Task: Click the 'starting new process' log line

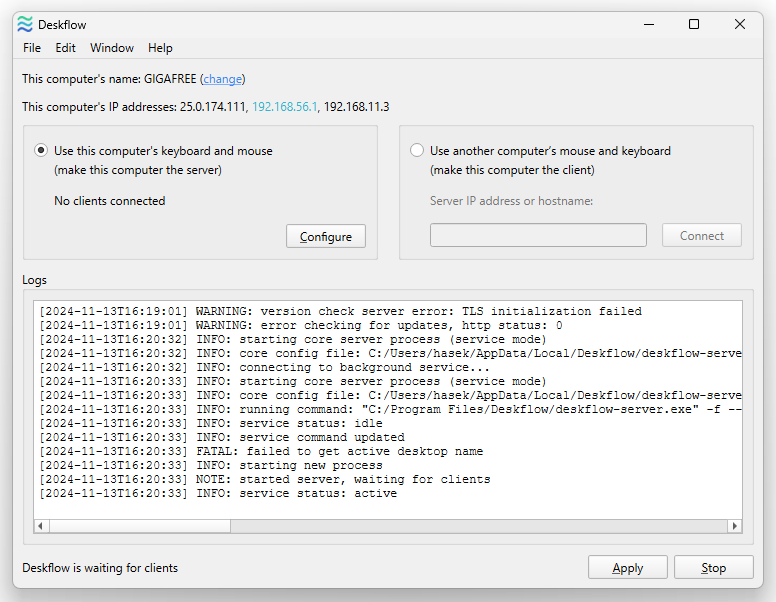Action: [211, 465]
